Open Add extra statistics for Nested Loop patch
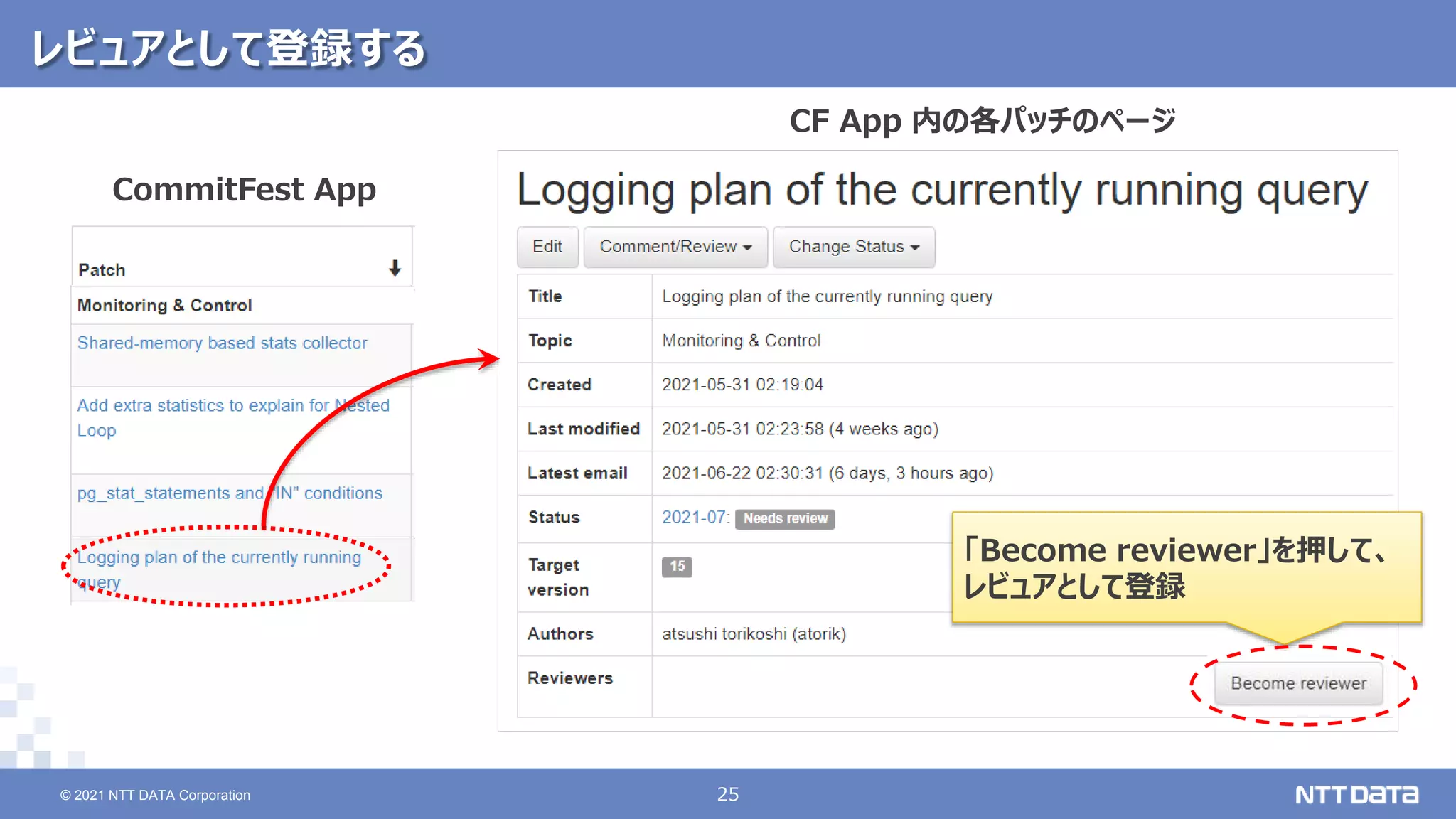1456x819 pixels. pyautogui.click(x=233, y=417)
